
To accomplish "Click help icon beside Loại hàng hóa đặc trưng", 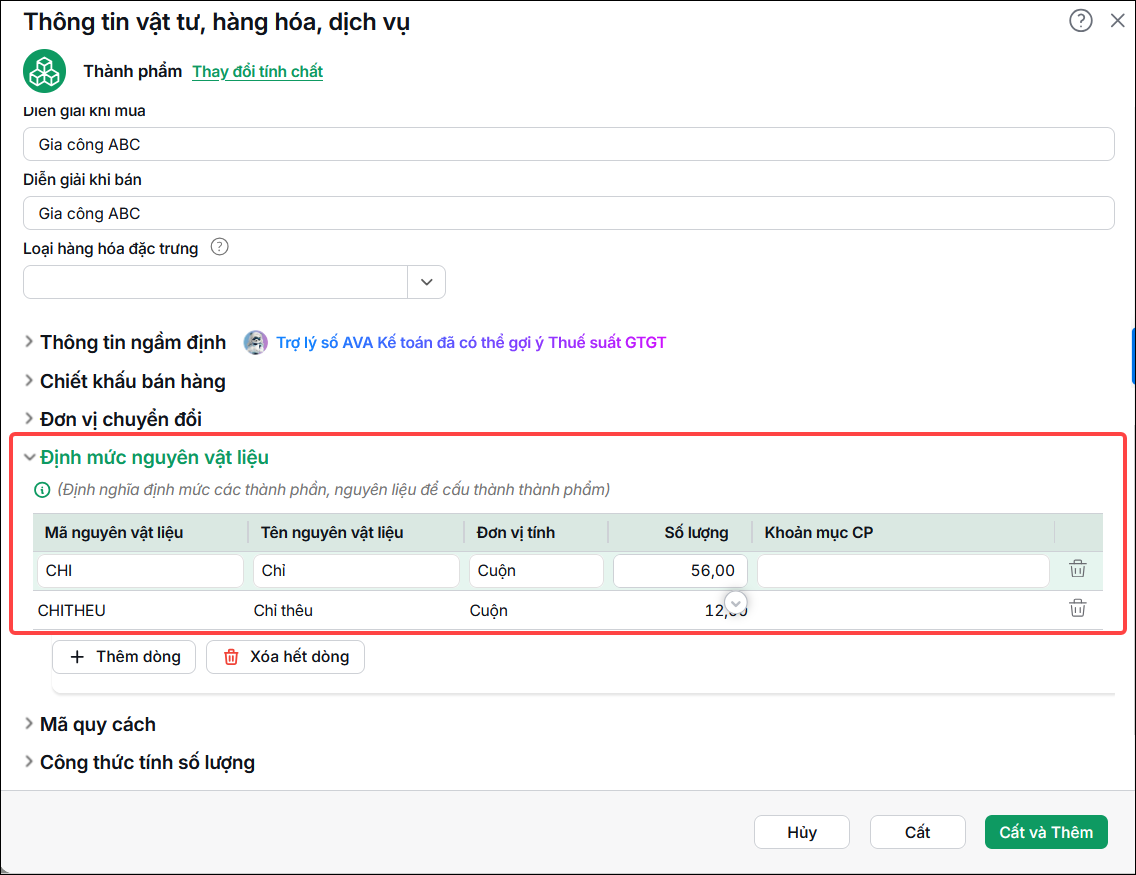I will click(x=220, y=247).
